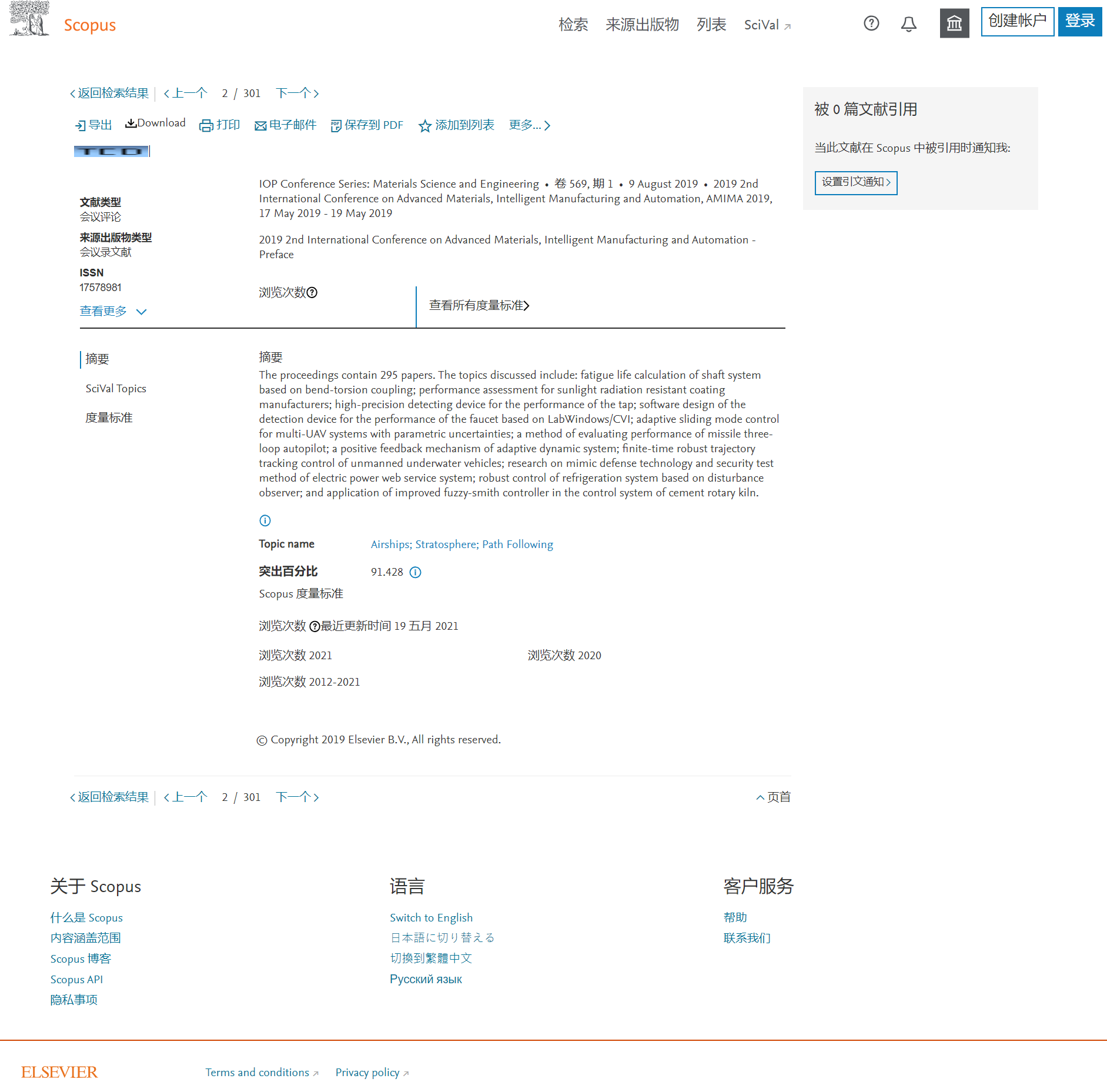Open 查看所有度量标准 metrics link
The height and width of the screenshot is (1092, 1107).
click(x=479, y=305)
